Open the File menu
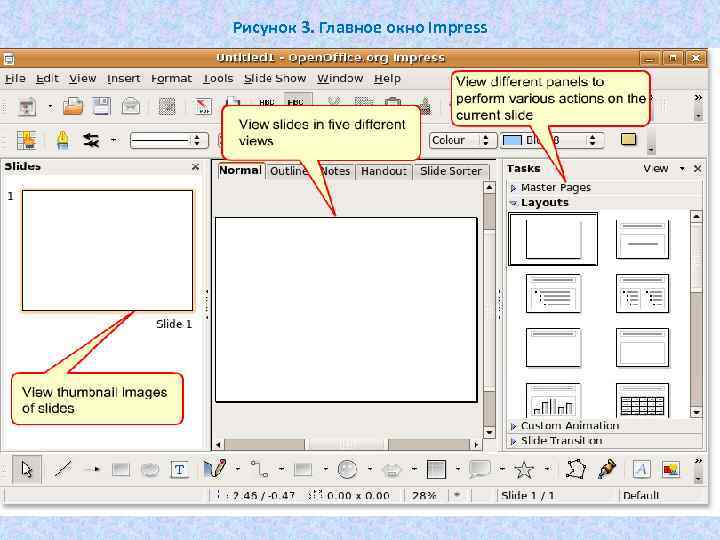The height and width of the screenshot is (540, 720). click(15, 79)
